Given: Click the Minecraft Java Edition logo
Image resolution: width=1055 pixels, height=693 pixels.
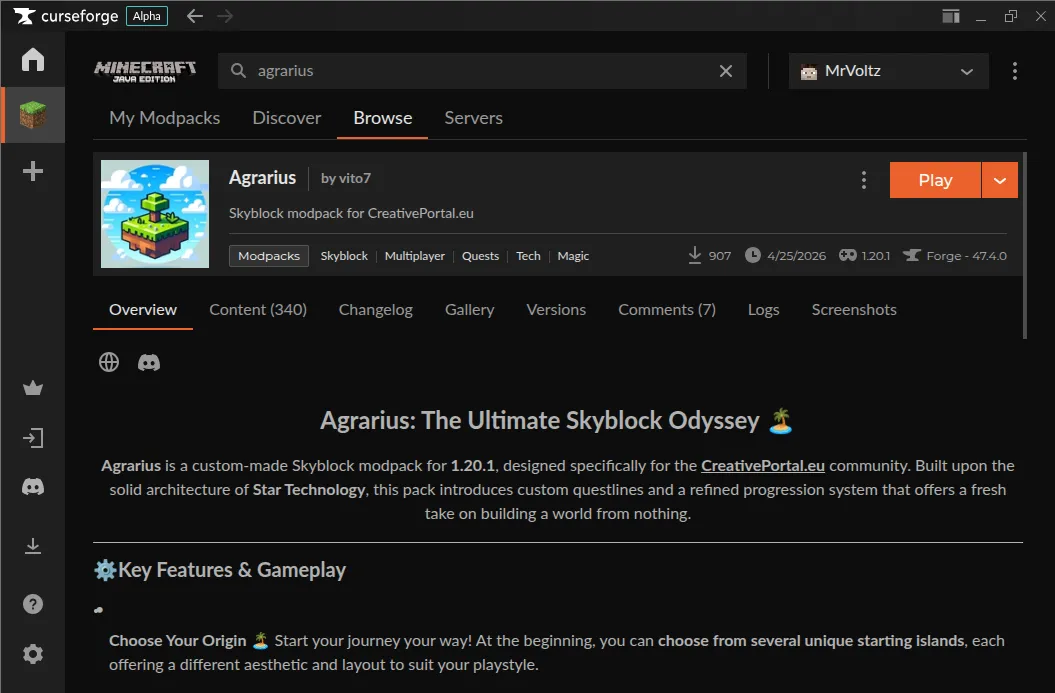Looking at the screenshot, I should coord(145,71).
